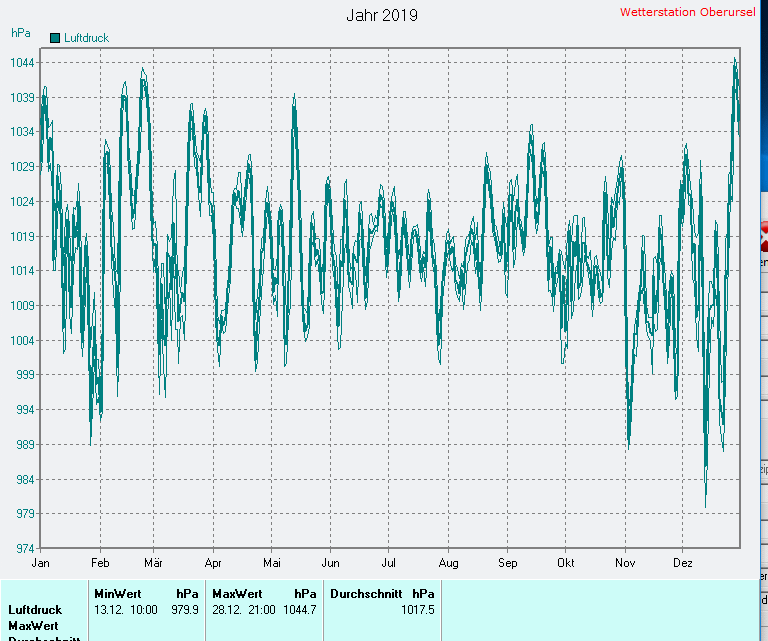Click the Apr month label
Viewport: 768px width, 641px height.
tap(213, 563)
